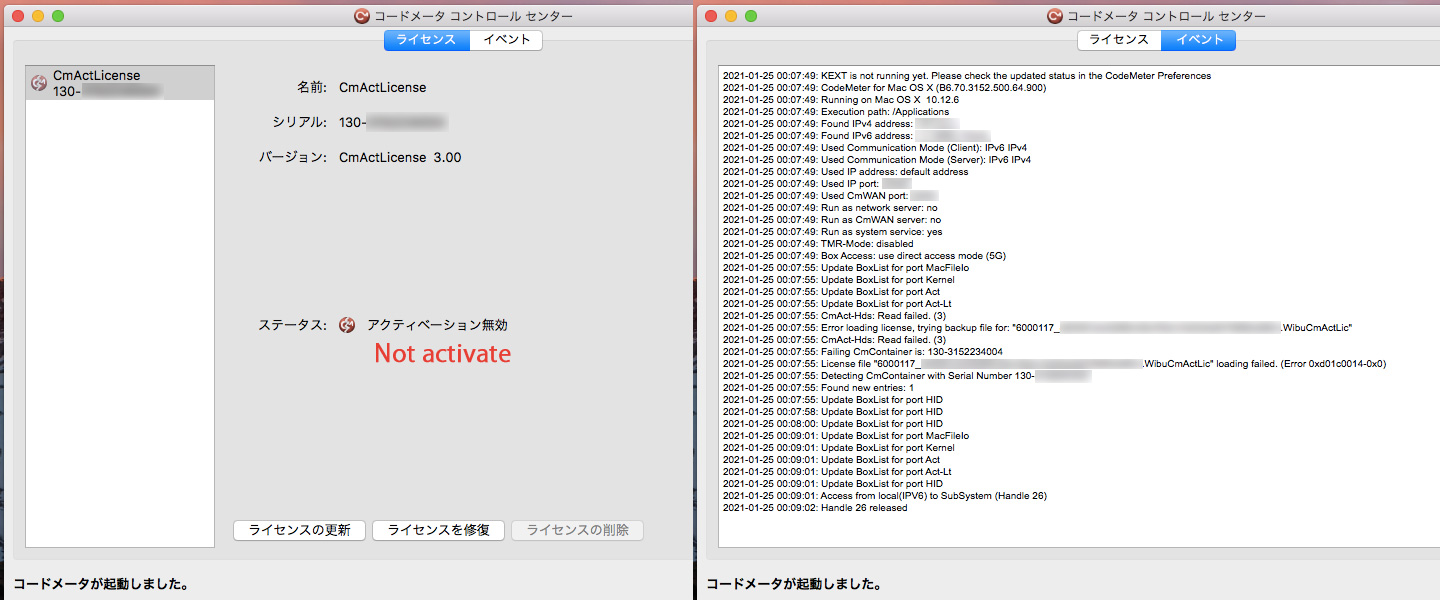Screen dimensions: 1440x600
Task: Close the right CodeMeter Control Center window
Action: coord(711,16)
